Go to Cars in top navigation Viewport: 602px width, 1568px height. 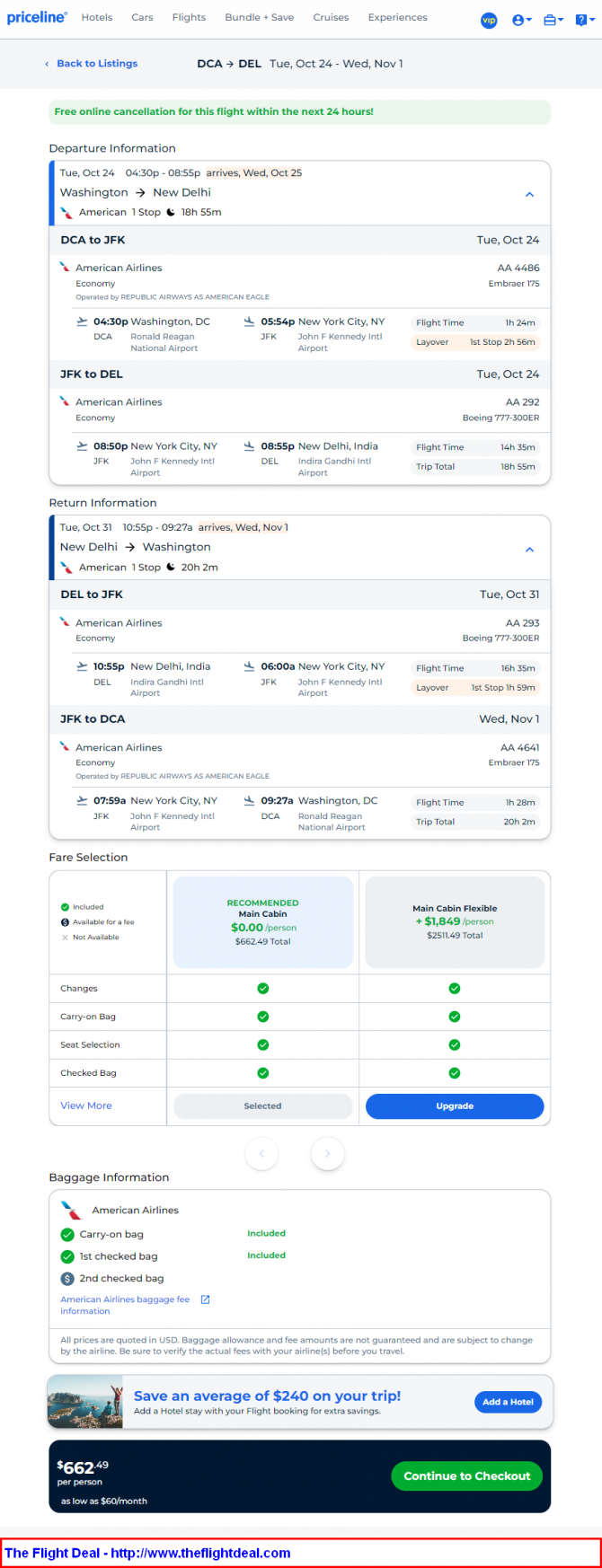[x=142, y=17]
